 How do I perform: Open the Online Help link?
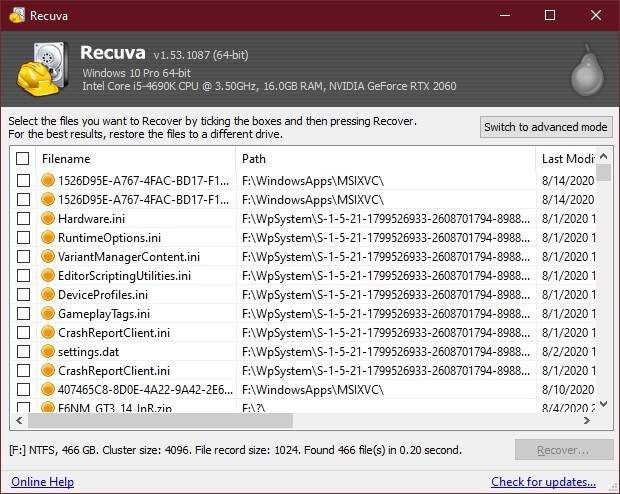42,482
